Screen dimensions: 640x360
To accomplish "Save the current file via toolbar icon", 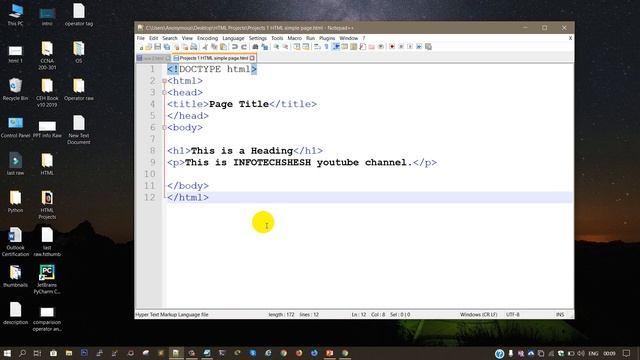I will pyautogui.click(x=158, y=47).
